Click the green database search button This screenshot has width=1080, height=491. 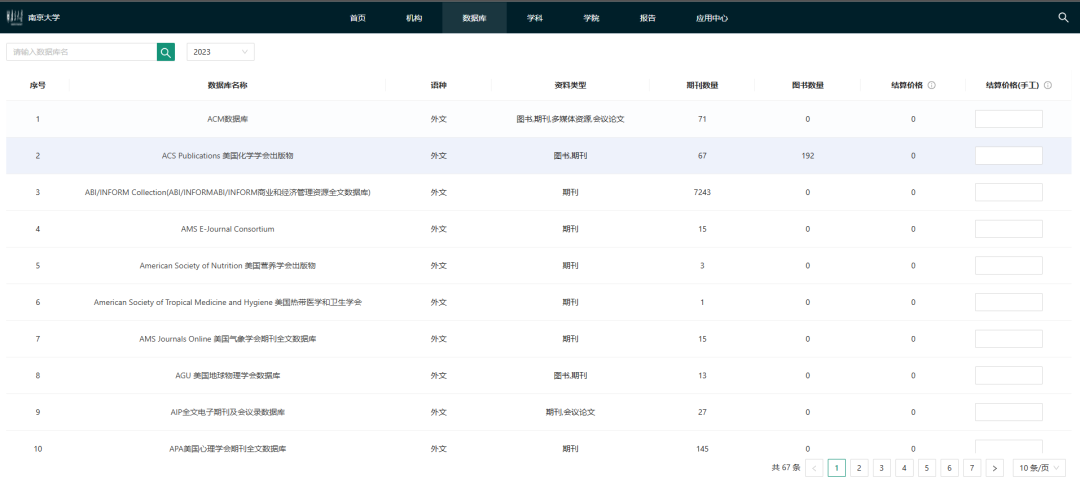point(165,52)
